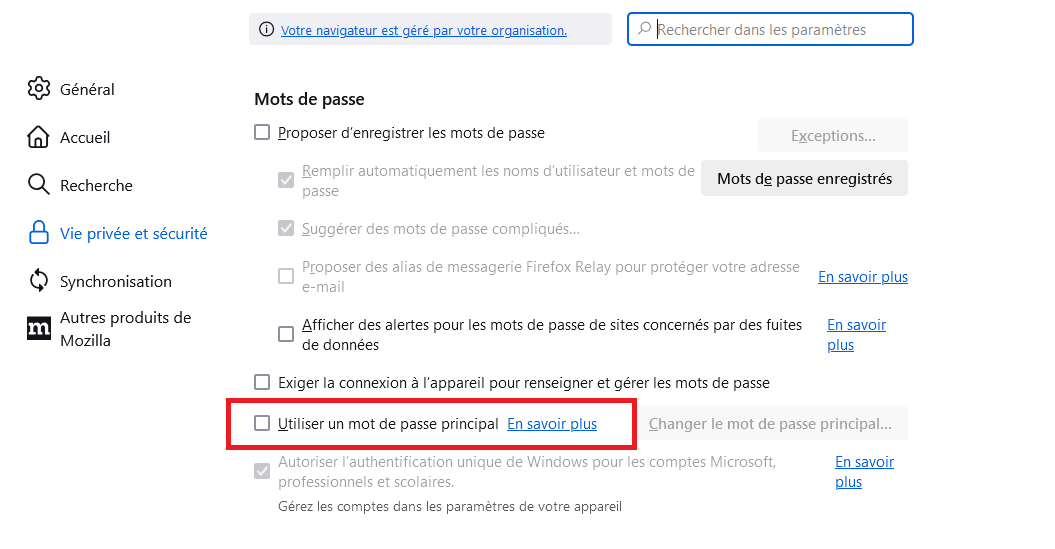This screenshot has height=549, width=1055.
Task: Click the Synchronisation arrows icon
Action: 39,281
